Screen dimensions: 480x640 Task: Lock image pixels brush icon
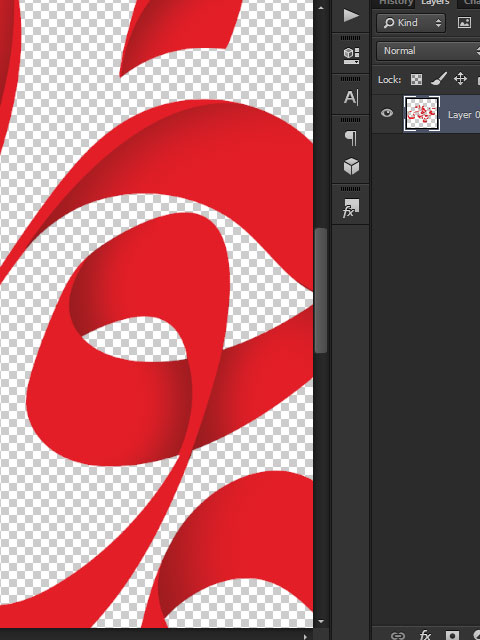pyautogui.click(x=438, y=79)
